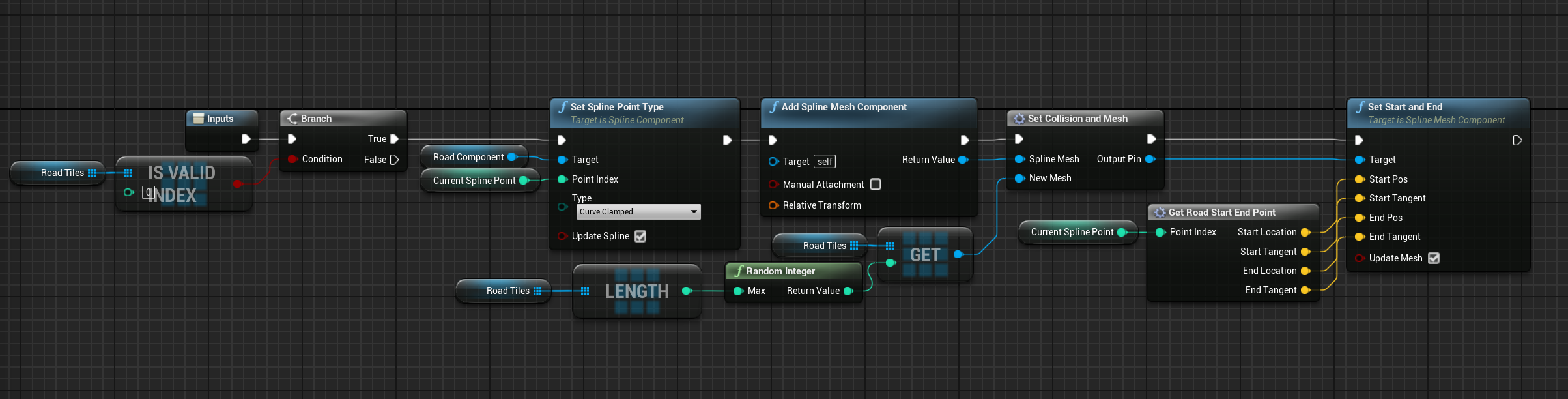Image resolution: width=1568 pixels, height=399 pixels.
Task: Click the Target input pin on Set Start and End
Action: pyautogui.click(x=1360, y=160)
